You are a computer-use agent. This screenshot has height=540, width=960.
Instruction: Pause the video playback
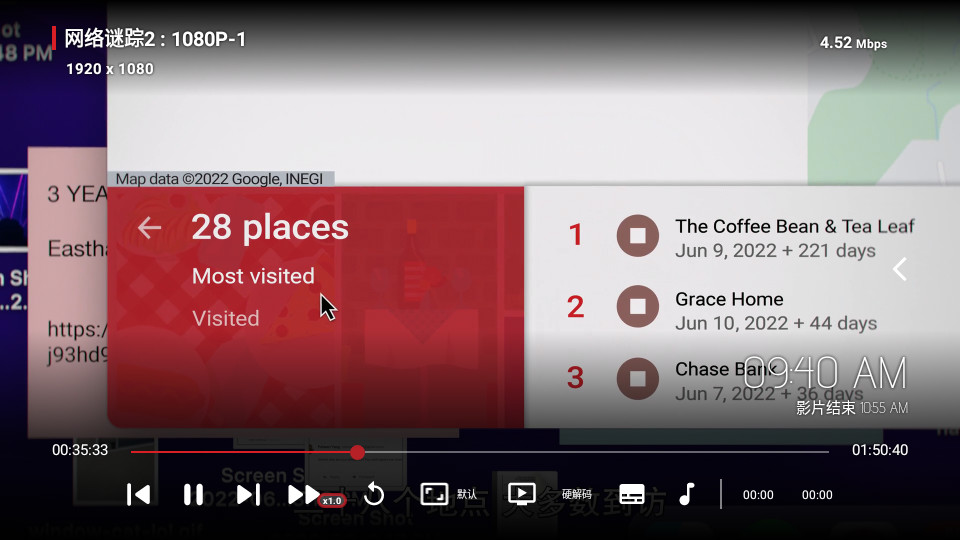pyautogui.click(x=193, y=494)
